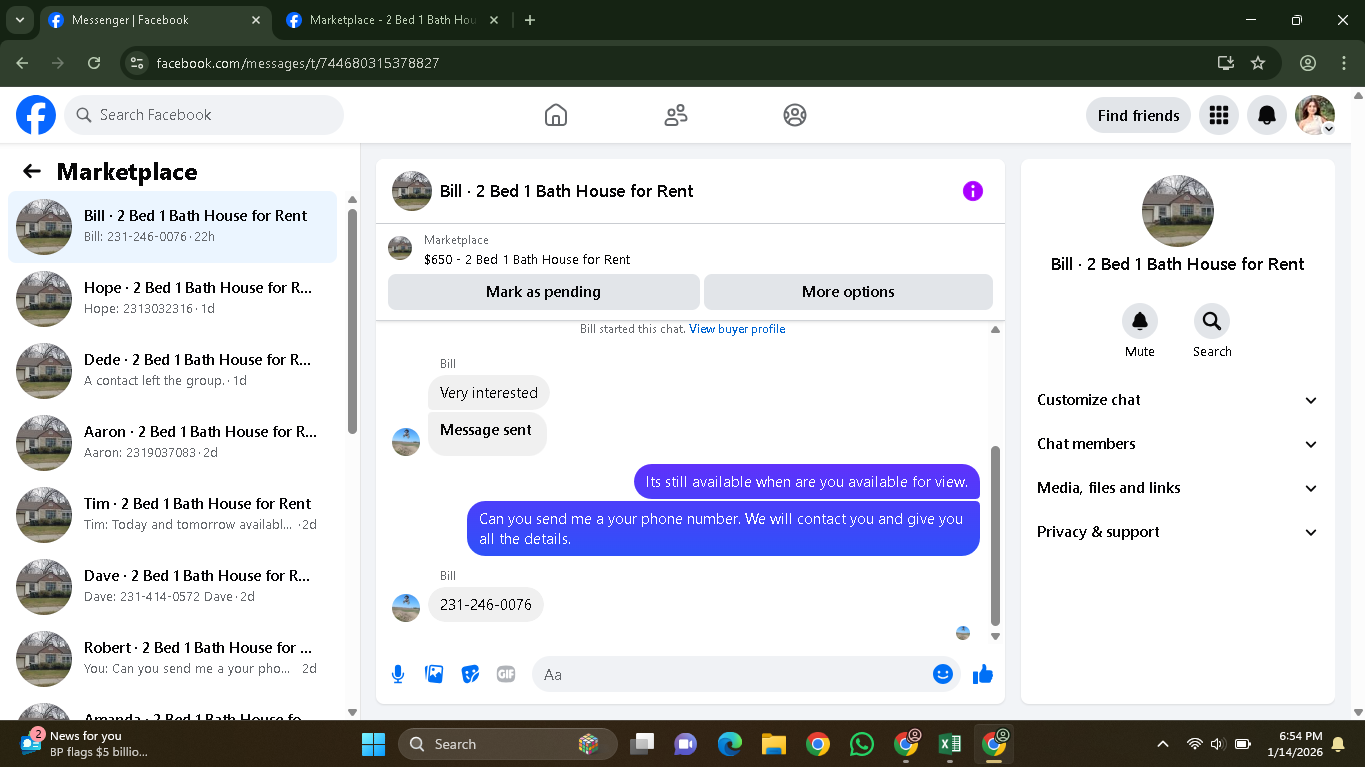Screen dimensions: 1365x767
Task: Click the conversation list scrollbar
Action: point(352,320)
